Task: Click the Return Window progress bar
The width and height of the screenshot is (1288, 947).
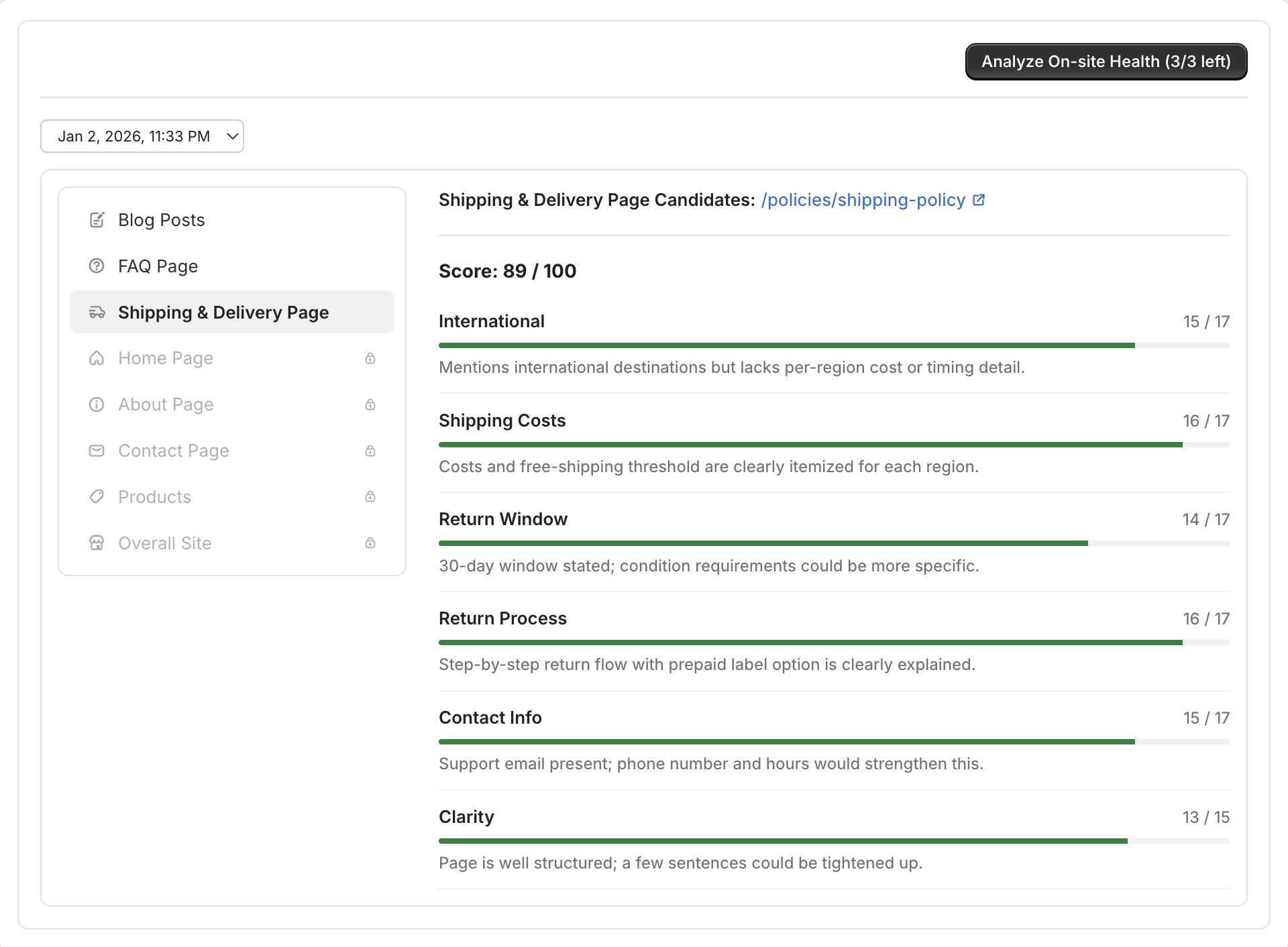Action: point(835,543)
